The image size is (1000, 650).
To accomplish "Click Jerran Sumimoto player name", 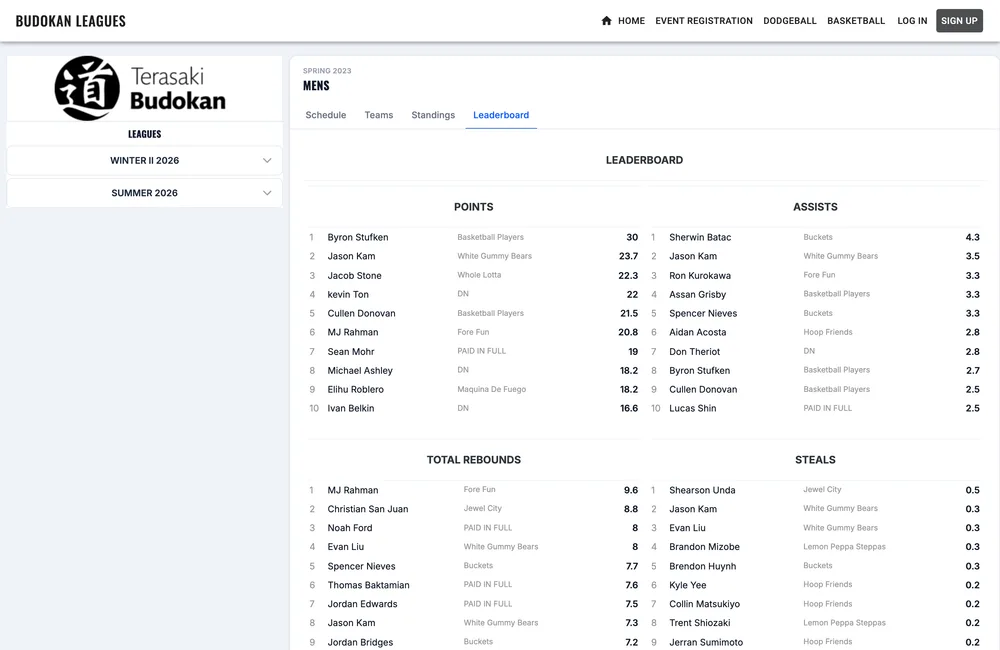I will pyautogui.click(x=706, y=642).
